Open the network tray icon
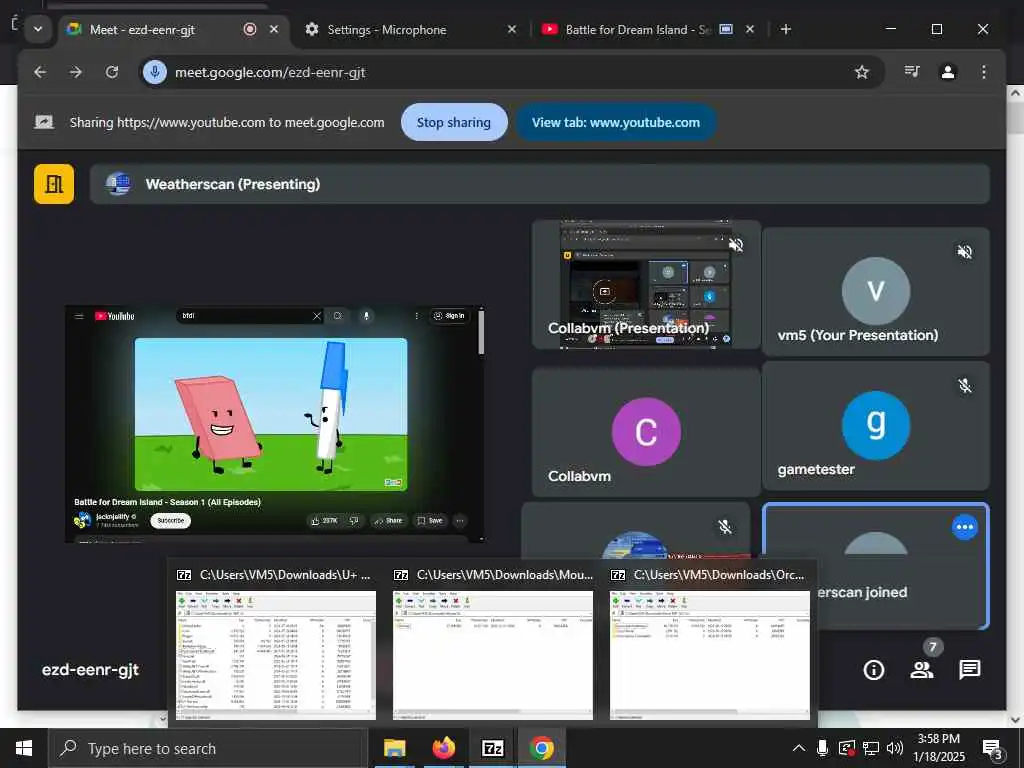 (871, 748)
